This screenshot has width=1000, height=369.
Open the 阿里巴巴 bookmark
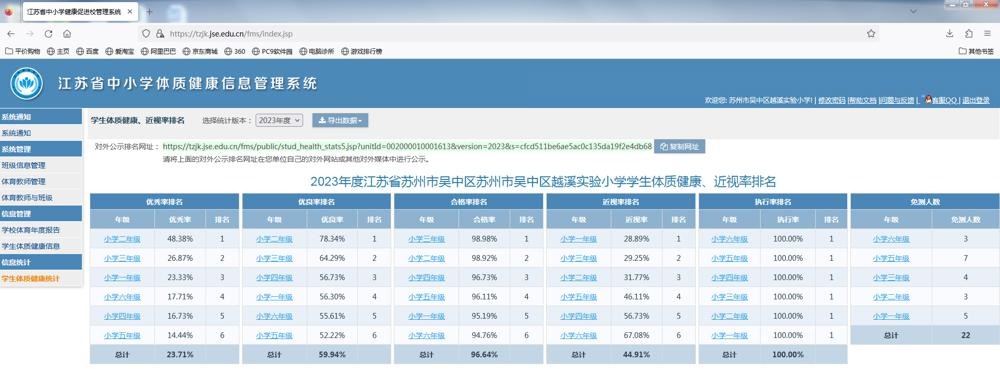(158, 51)
